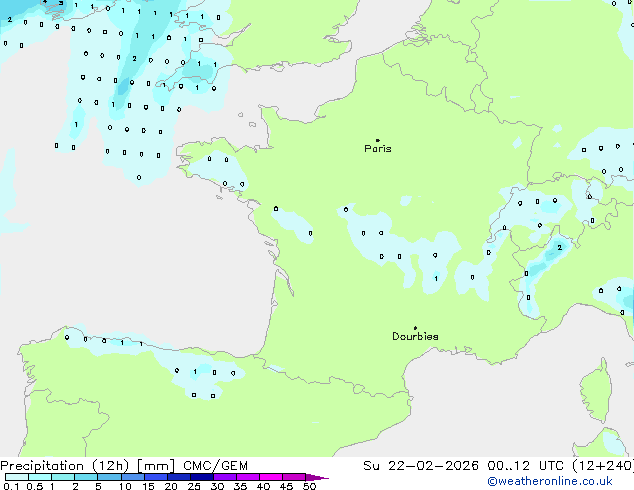Select the 35–40 mm legend swatch
The image size is (634, 490).
pos(248,477)
